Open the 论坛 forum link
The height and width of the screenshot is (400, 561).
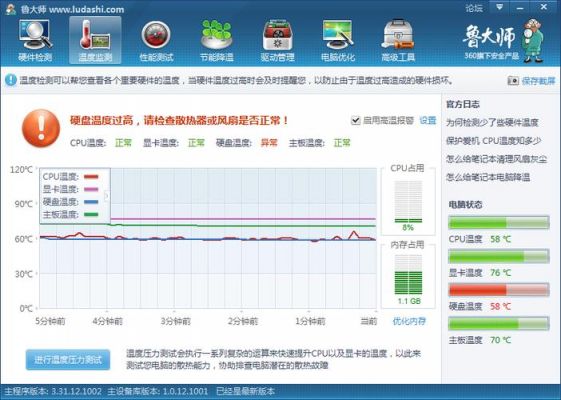474,8
